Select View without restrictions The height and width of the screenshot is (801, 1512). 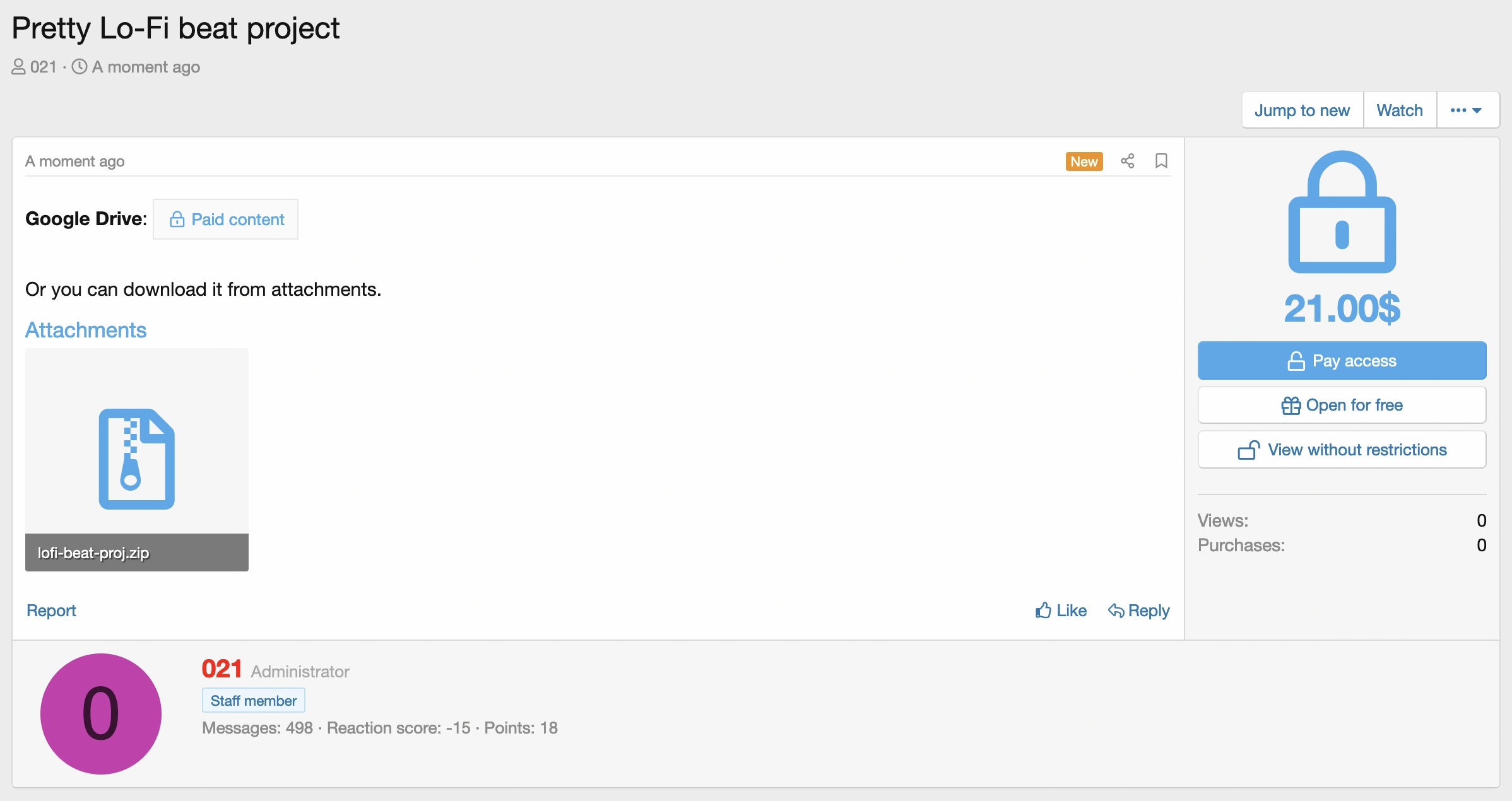pyautogui.click(x=1342, y=450)
